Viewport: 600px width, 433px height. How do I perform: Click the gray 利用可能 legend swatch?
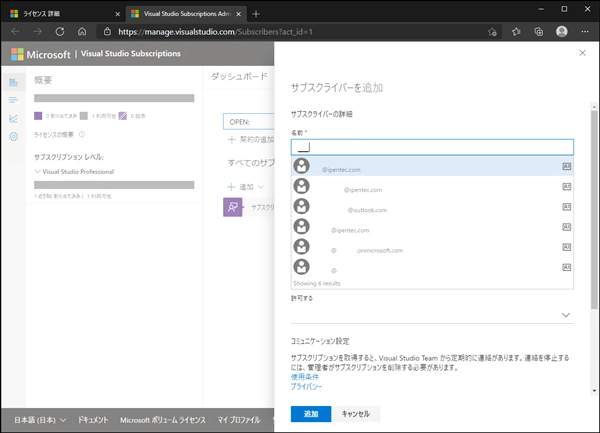(84, 116)
